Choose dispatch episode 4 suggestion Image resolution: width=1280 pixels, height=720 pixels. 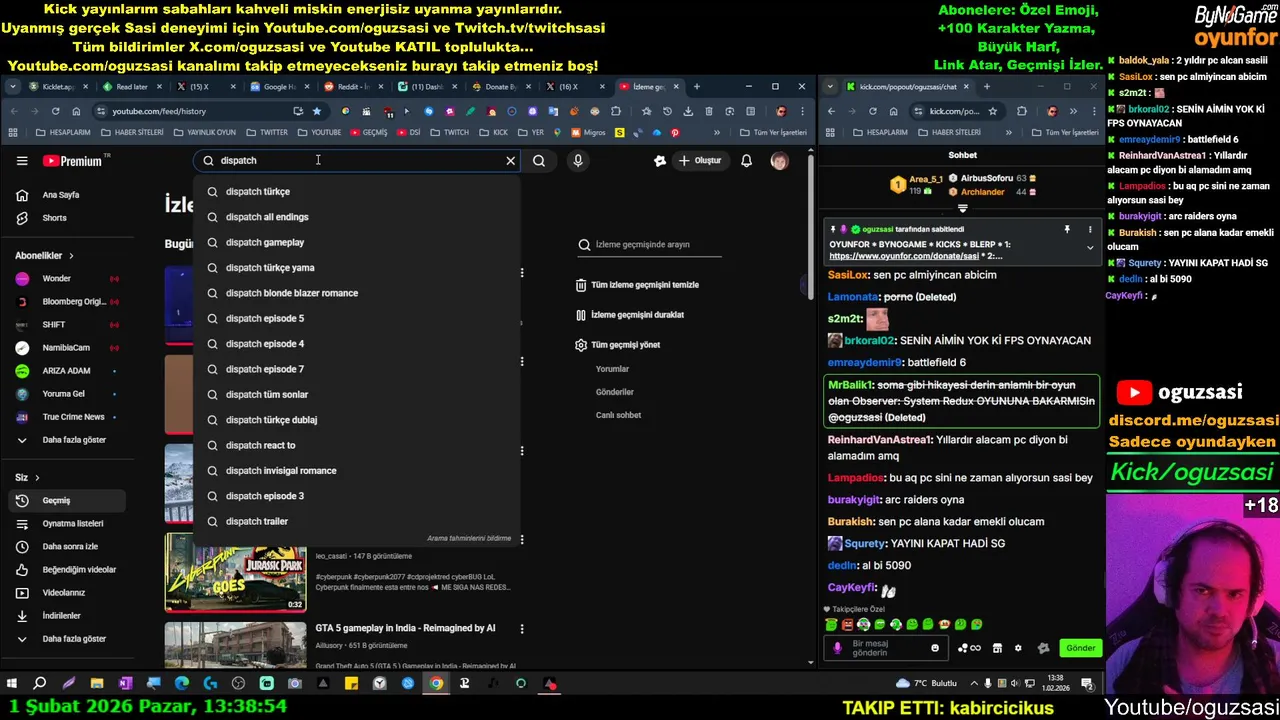pos(358,344)
